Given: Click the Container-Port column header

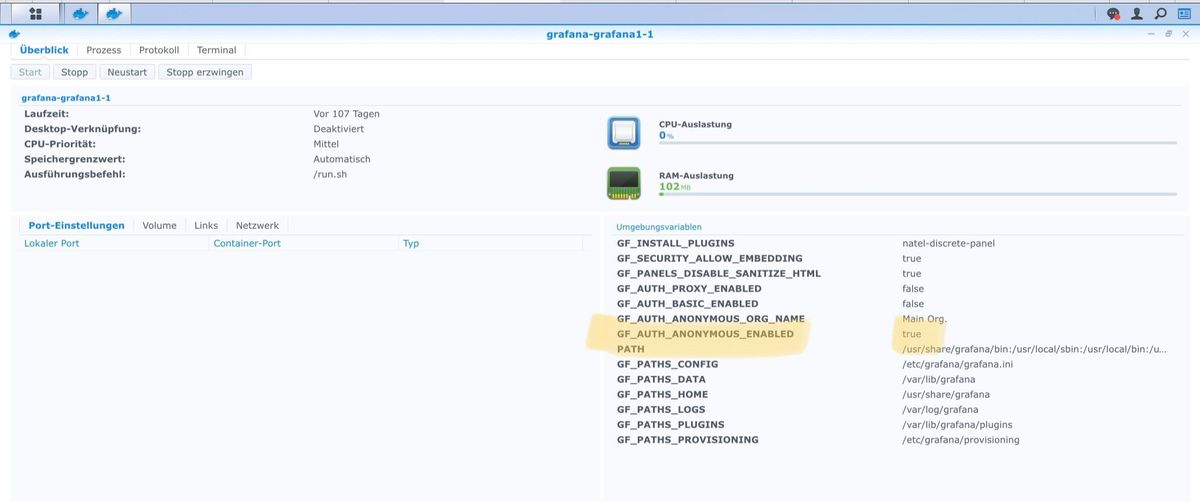Looking at the screenshot, I should click(x=305, y=243).
